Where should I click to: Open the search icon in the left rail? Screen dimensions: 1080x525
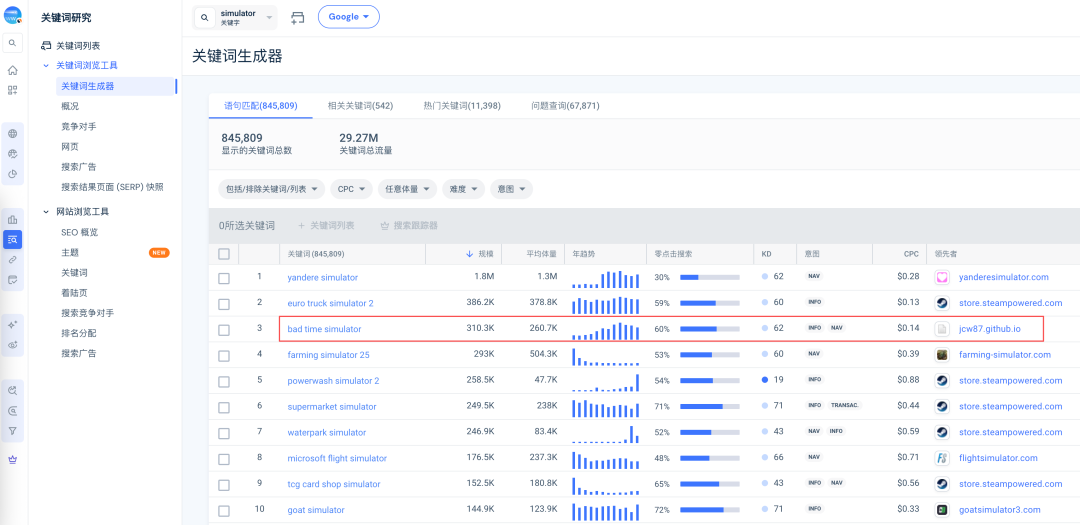tap(12, 43)
